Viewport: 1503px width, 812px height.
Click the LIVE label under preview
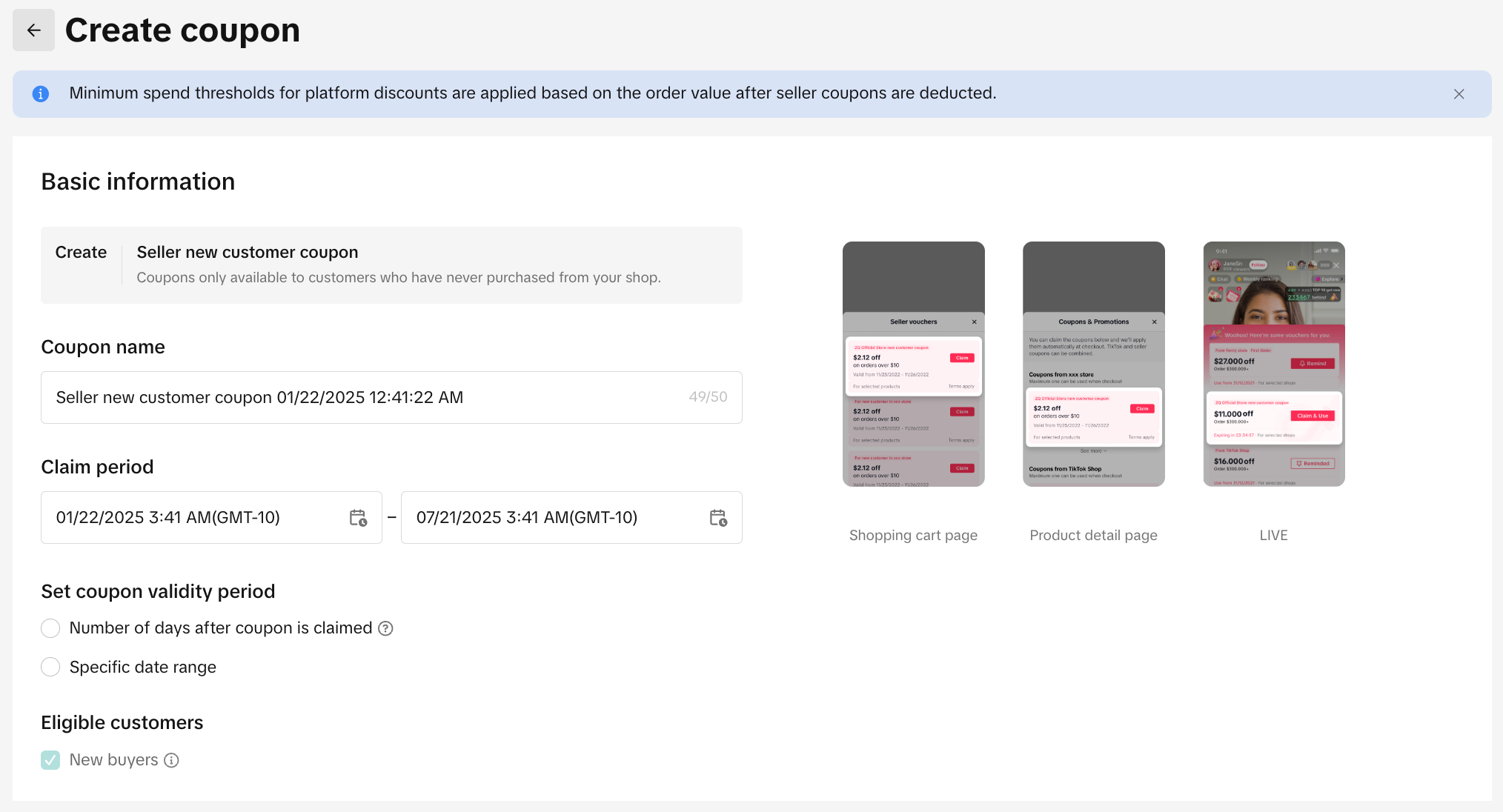coord(1273,535)
